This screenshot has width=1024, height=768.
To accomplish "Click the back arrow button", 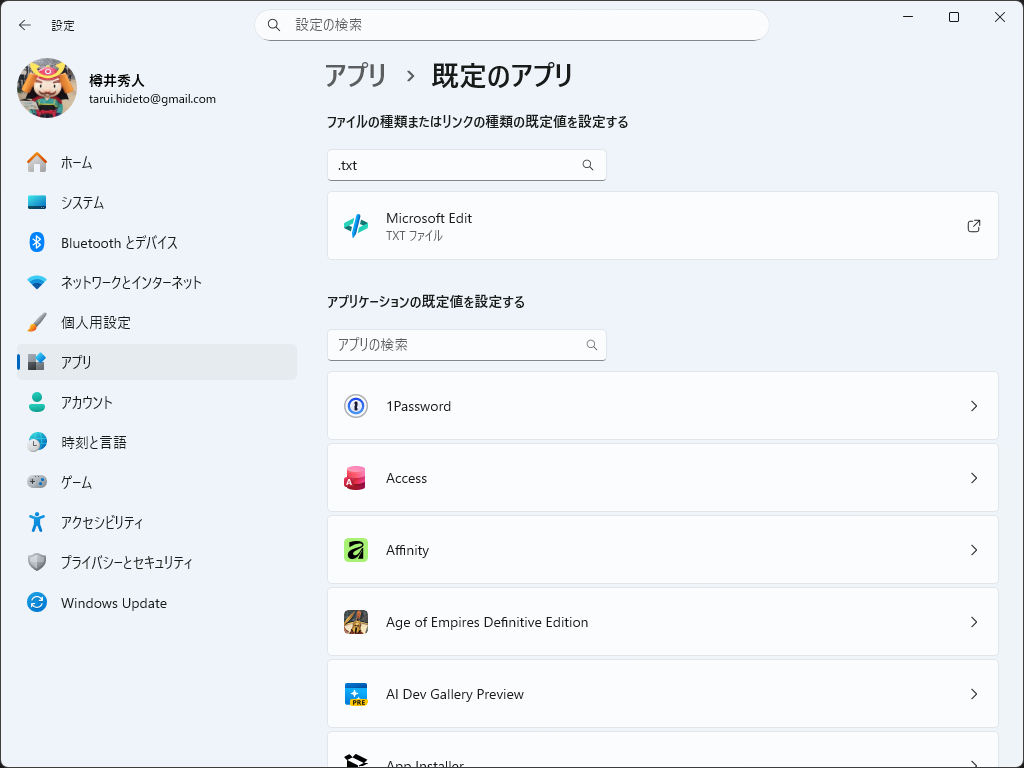I will 24,25.
